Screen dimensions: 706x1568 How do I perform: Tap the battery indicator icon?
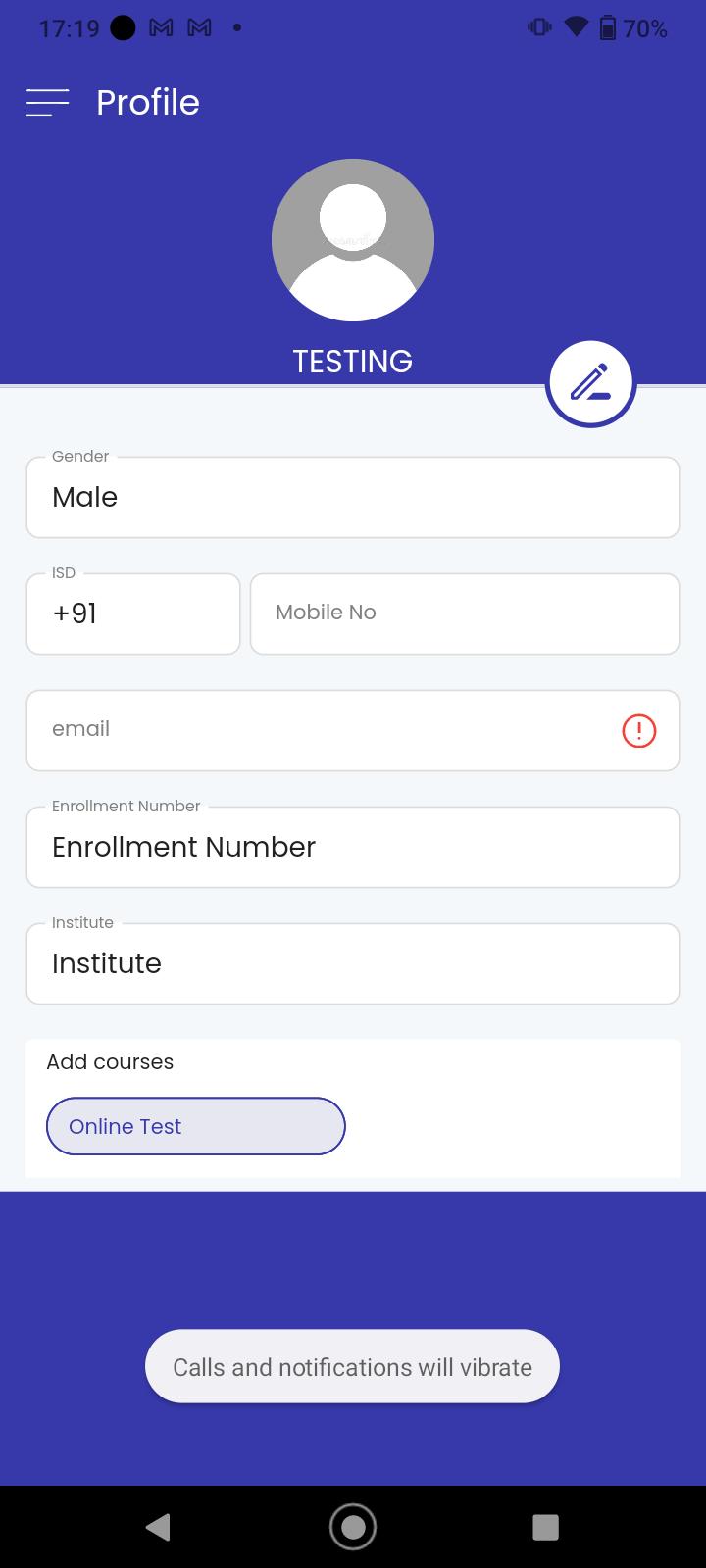pos(608,27)
